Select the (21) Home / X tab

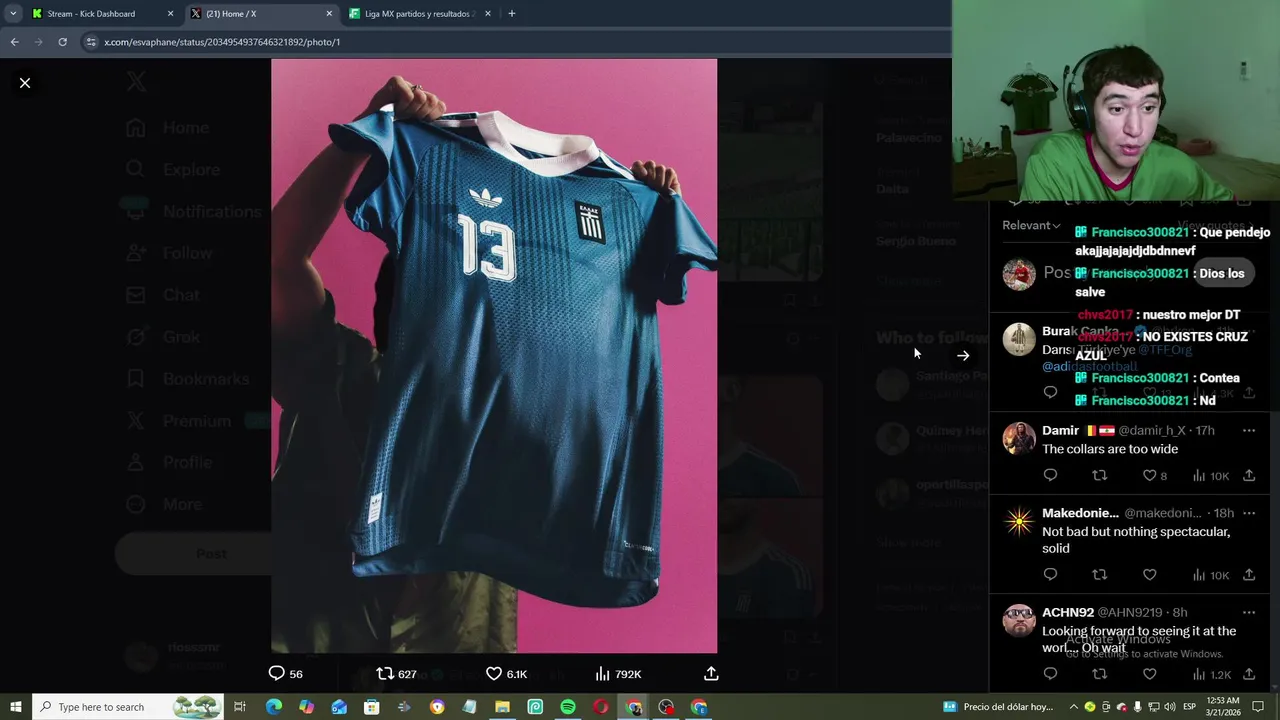click(x=260, y=14)
